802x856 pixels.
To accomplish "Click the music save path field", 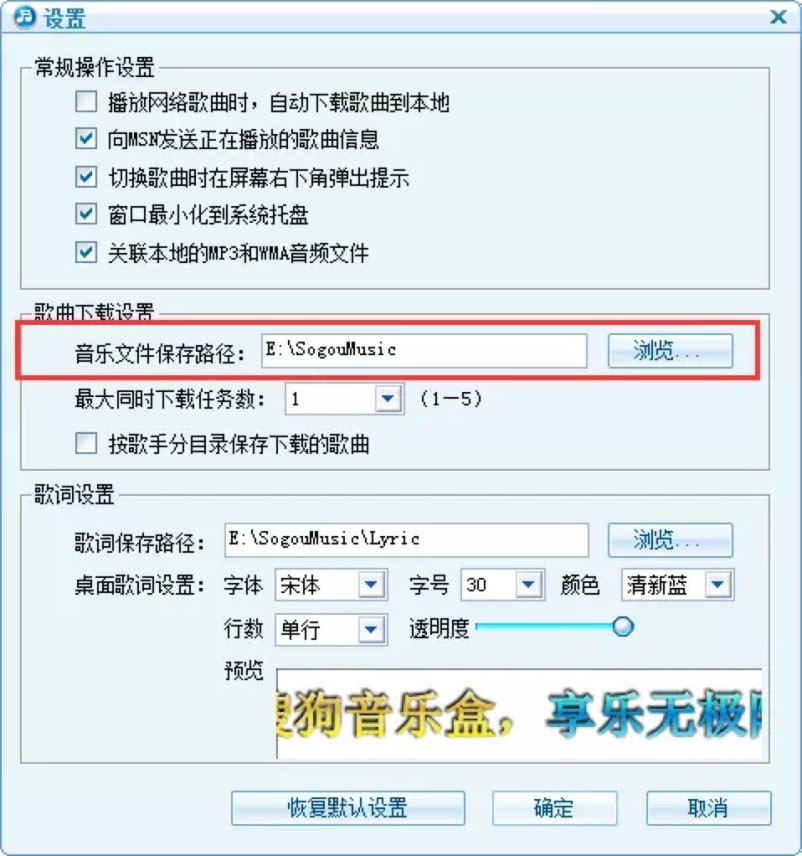I will pyautogui.click(x=424, y=350).
